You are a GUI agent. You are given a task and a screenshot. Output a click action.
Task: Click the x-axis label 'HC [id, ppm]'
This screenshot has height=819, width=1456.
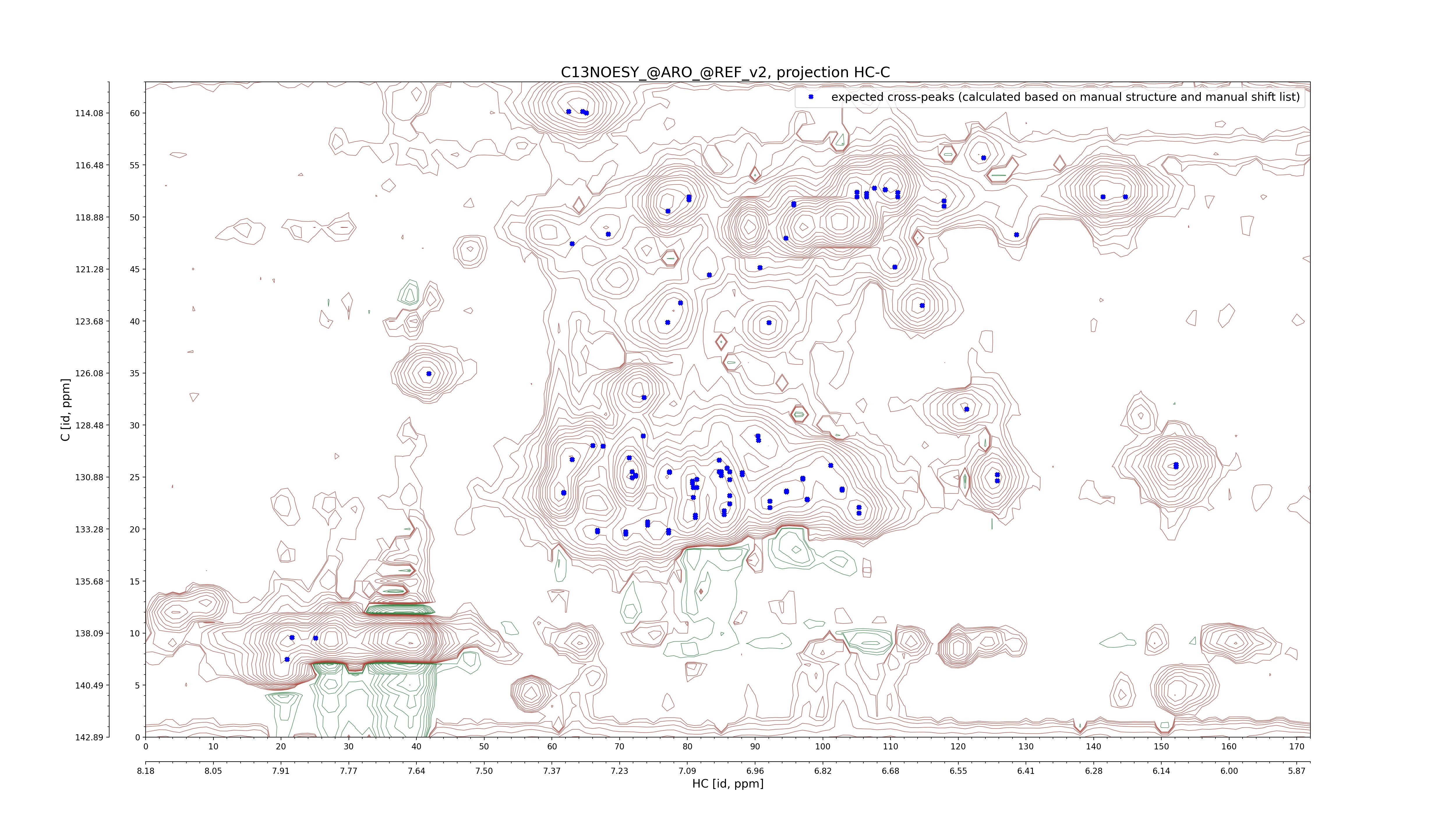click(x=727, y=783)
